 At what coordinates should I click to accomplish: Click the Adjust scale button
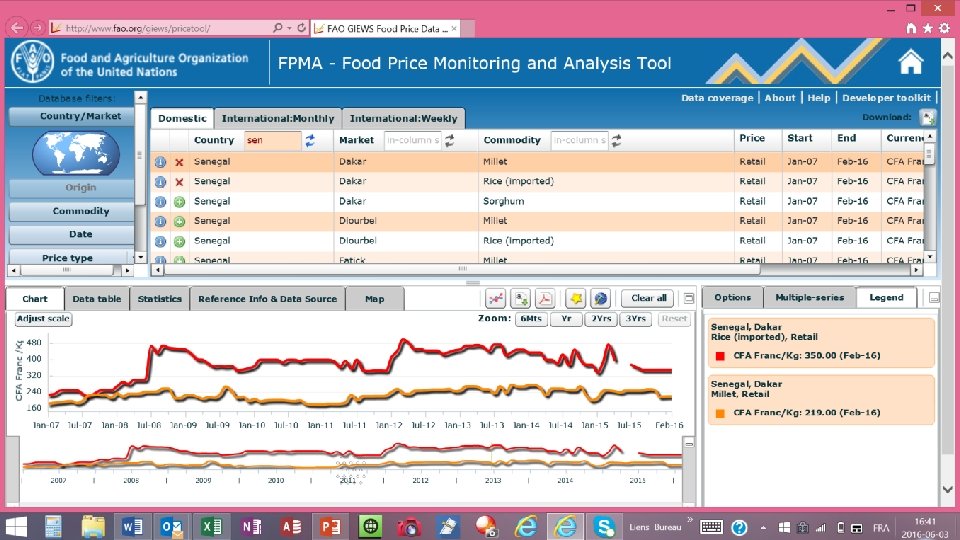pyautogui.click(x=43, y=319)
